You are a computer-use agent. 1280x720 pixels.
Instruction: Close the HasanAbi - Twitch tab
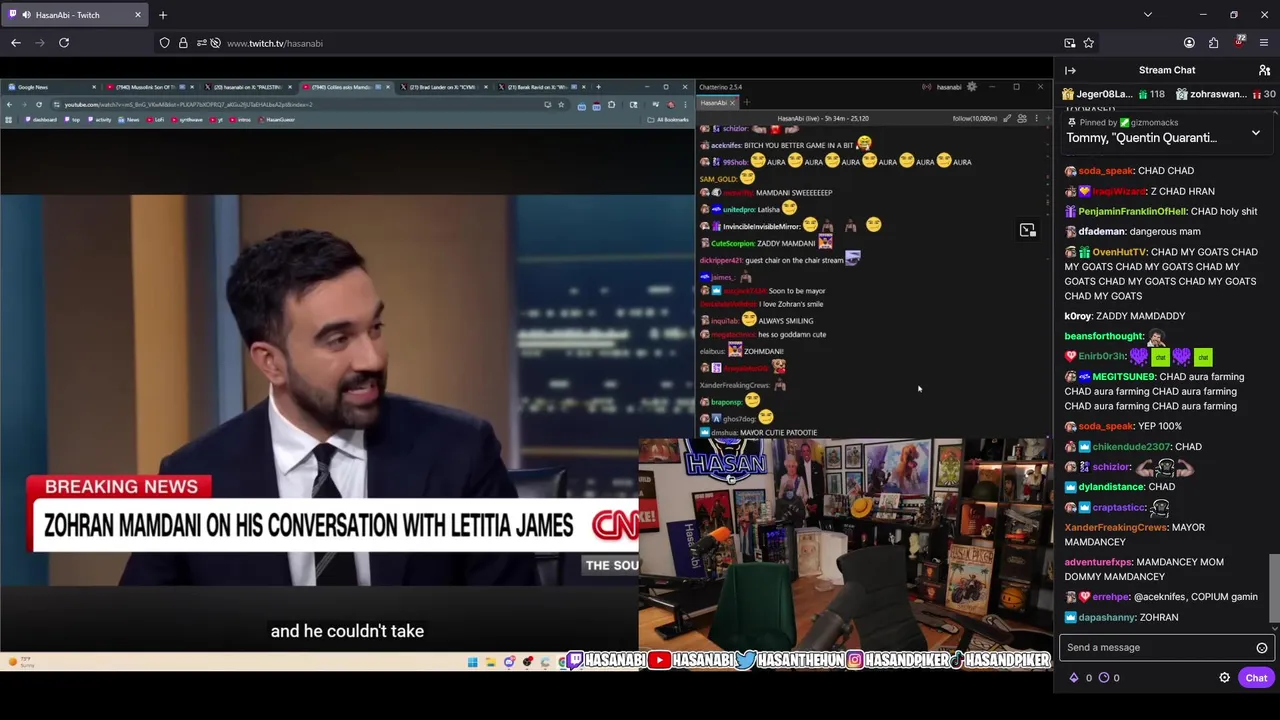click(138, 15)
